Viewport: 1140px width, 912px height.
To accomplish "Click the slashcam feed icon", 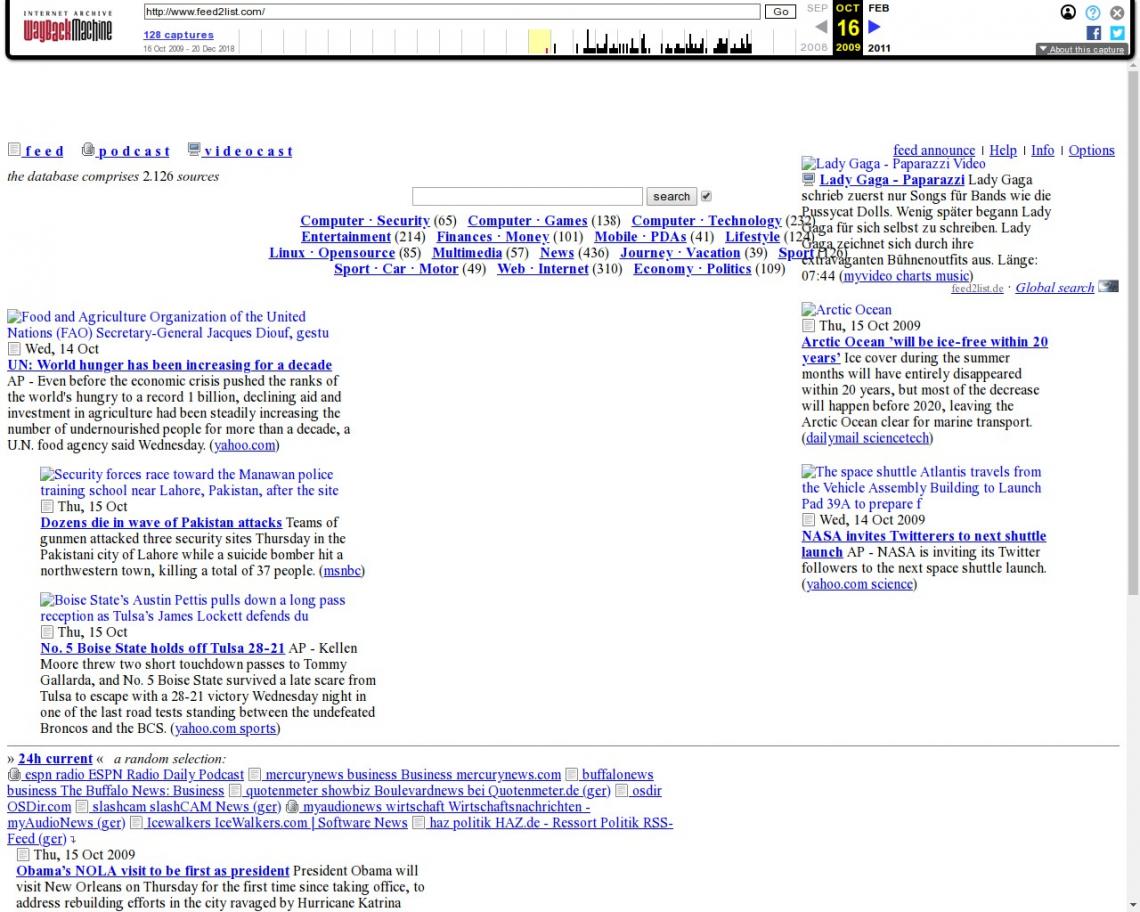I will 81,807.
